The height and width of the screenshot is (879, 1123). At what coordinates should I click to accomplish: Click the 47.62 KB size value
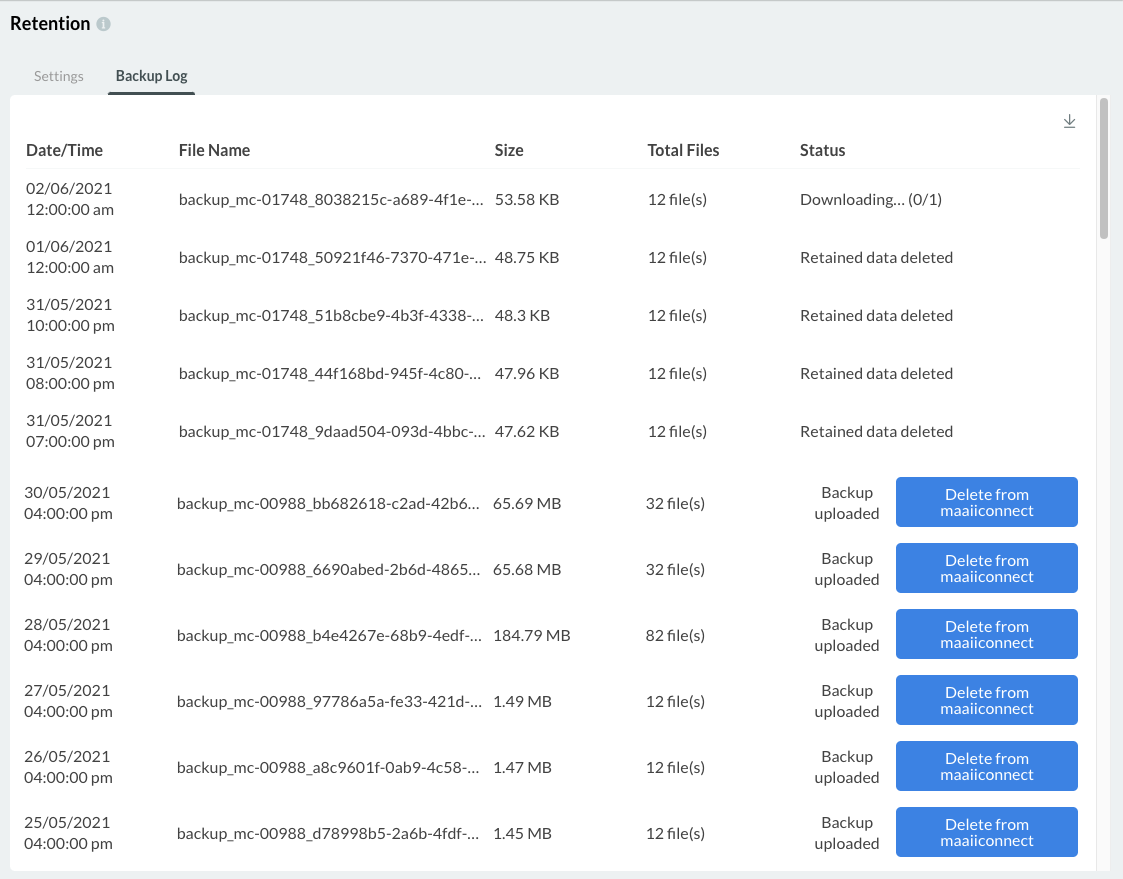pyautogui.click(x=527, y=432)
